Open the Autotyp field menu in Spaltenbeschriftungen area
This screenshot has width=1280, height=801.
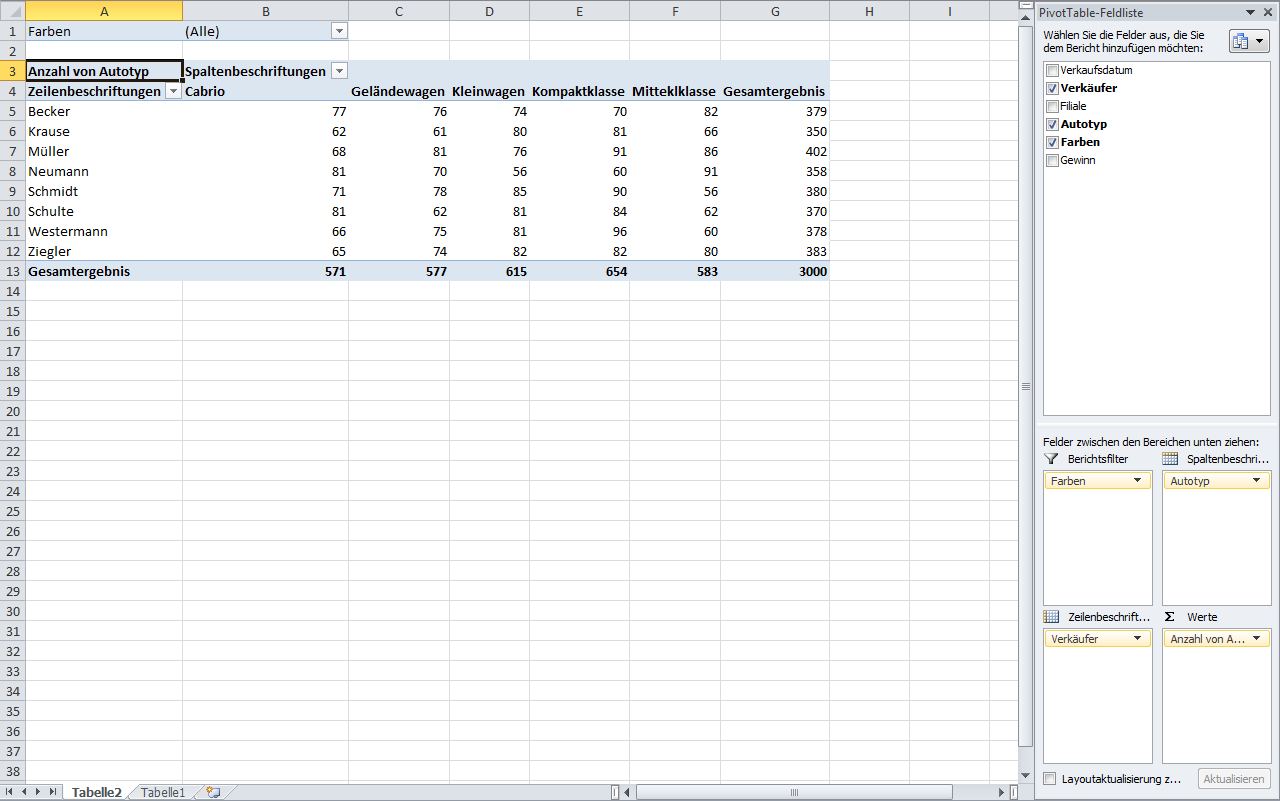(x=1256, y=481)
